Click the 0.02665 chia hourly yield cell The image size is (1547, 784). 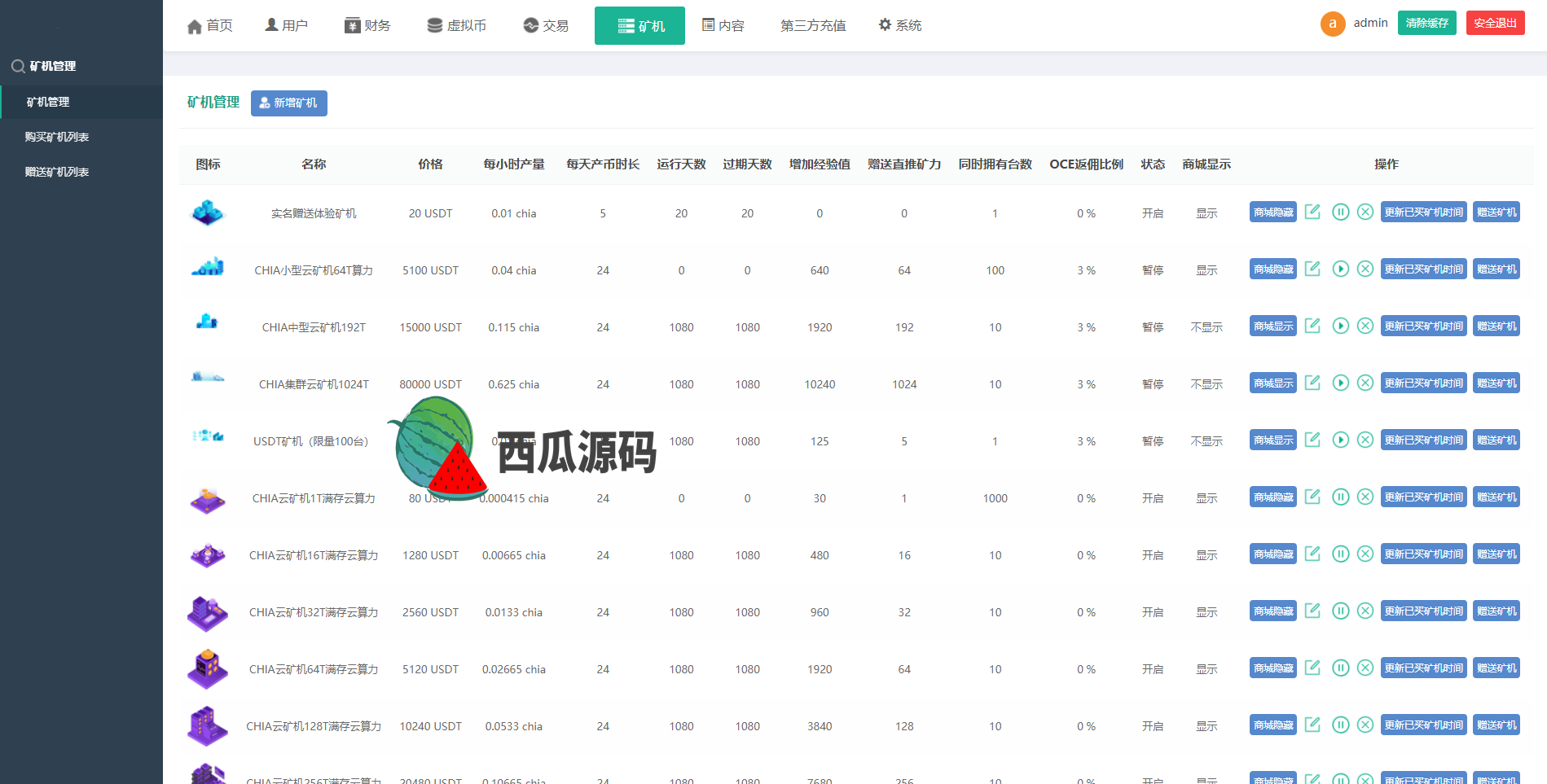(514, 669)
